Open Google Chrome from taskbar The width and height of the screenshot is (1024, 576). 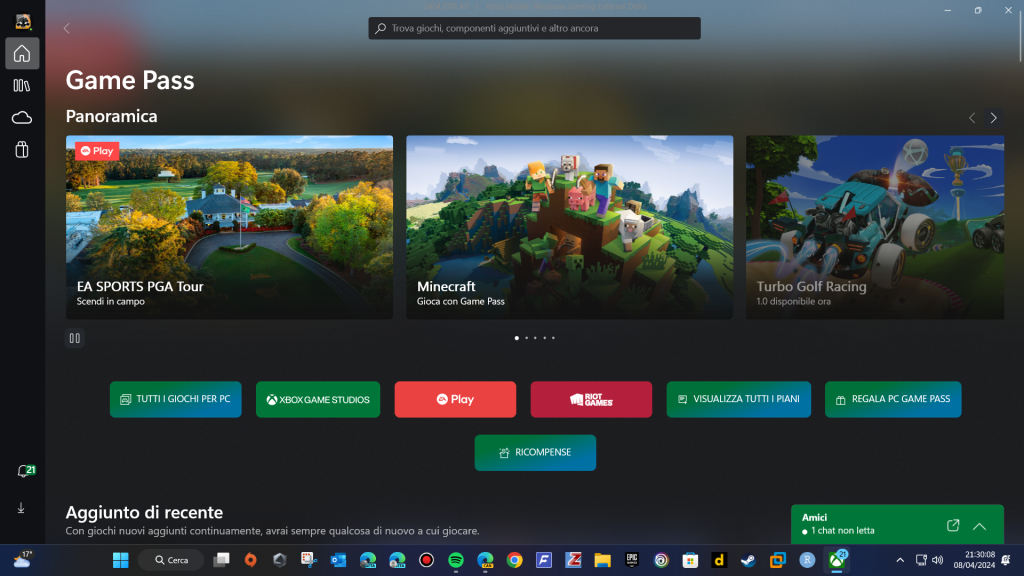coord(515,560)
